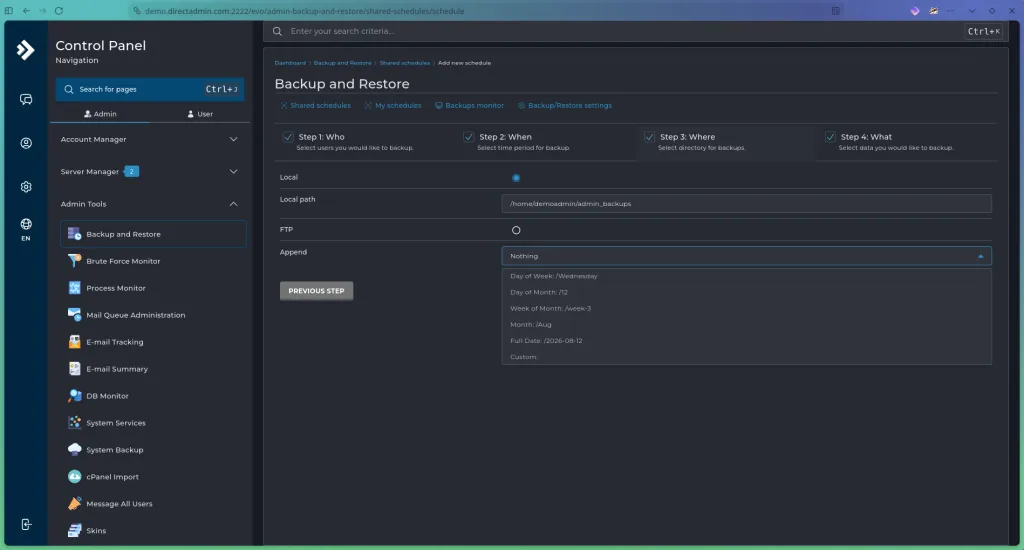Click the System Services icon
Image resolution: width=1024 pixels, height=550 pixels.
(x=74, y=423)
